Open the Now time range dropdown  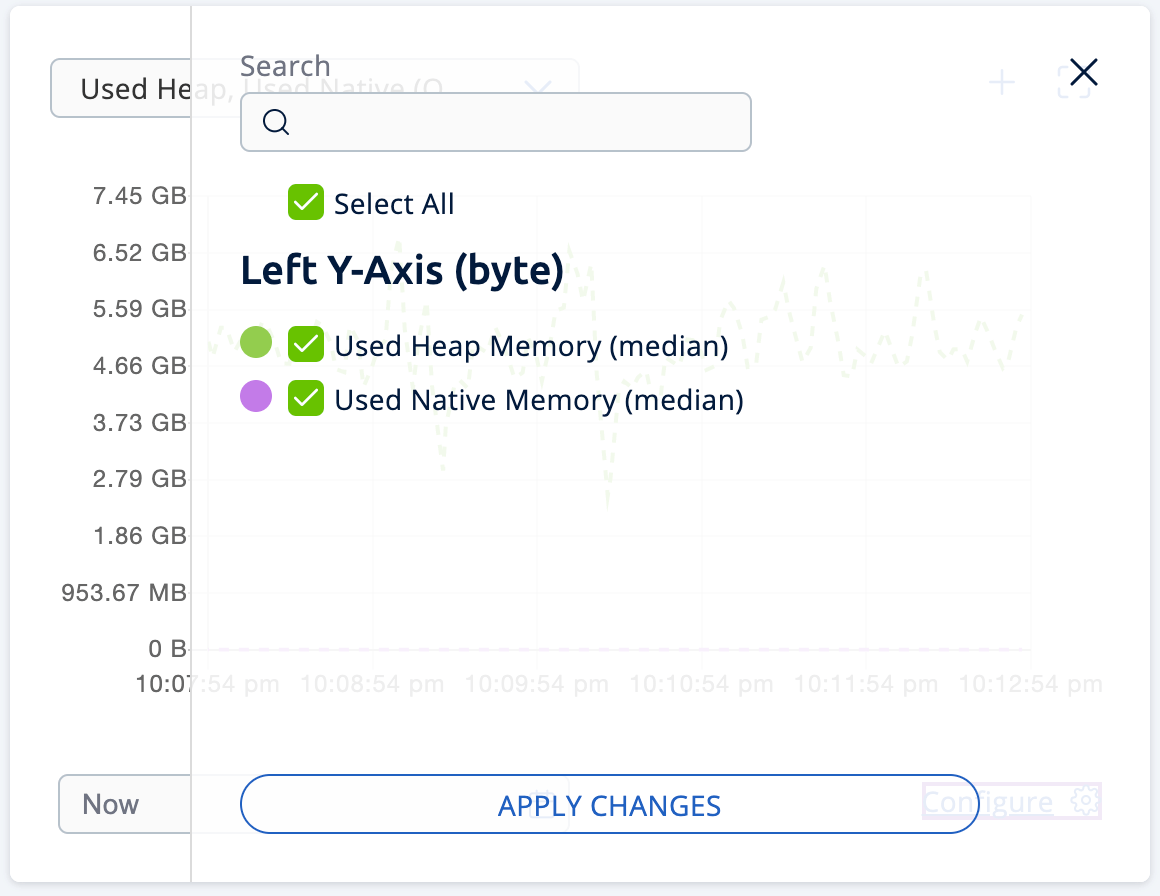pyautogui.click(x=122, y=804)
